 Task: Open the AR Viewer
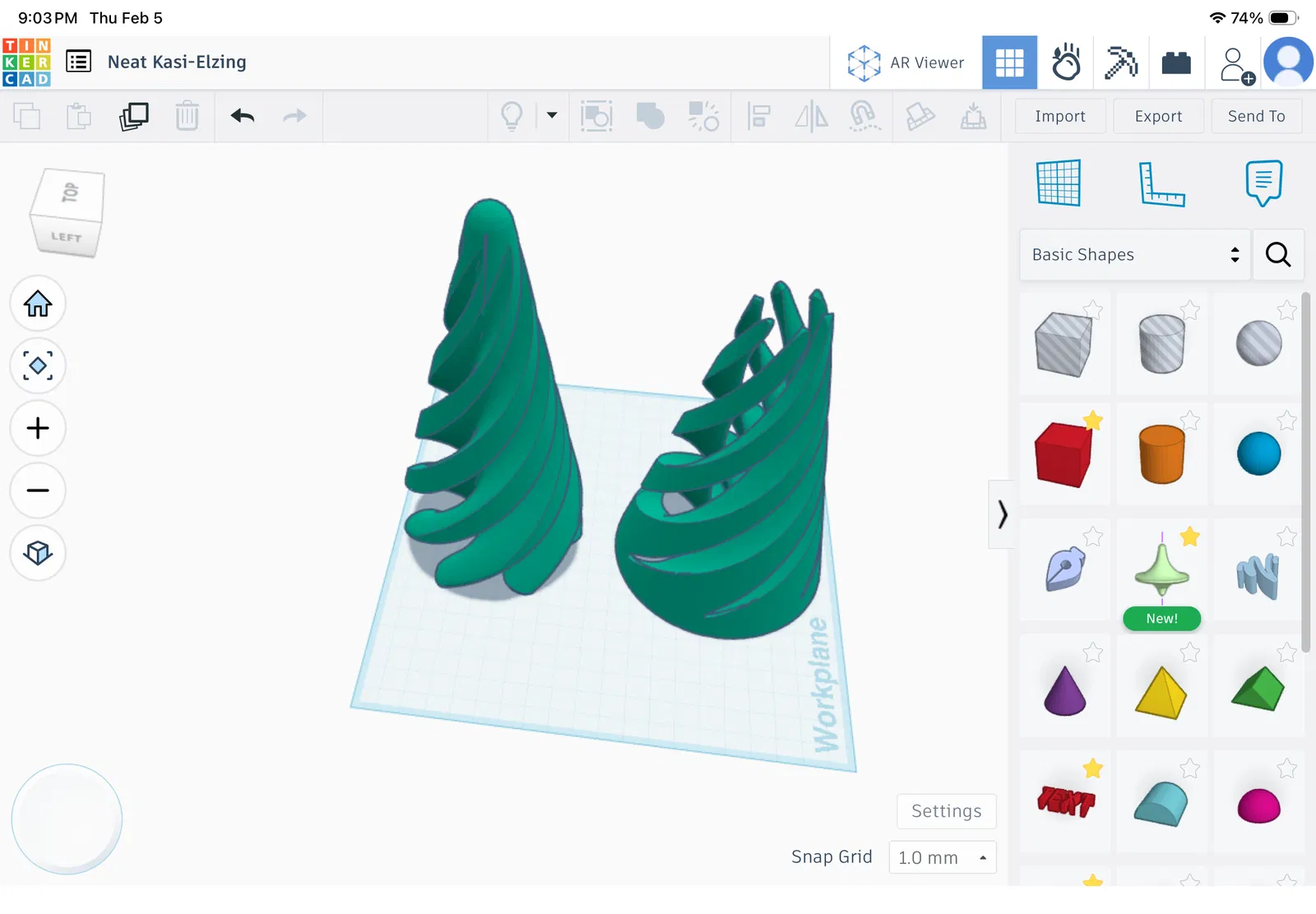[906, 63]
